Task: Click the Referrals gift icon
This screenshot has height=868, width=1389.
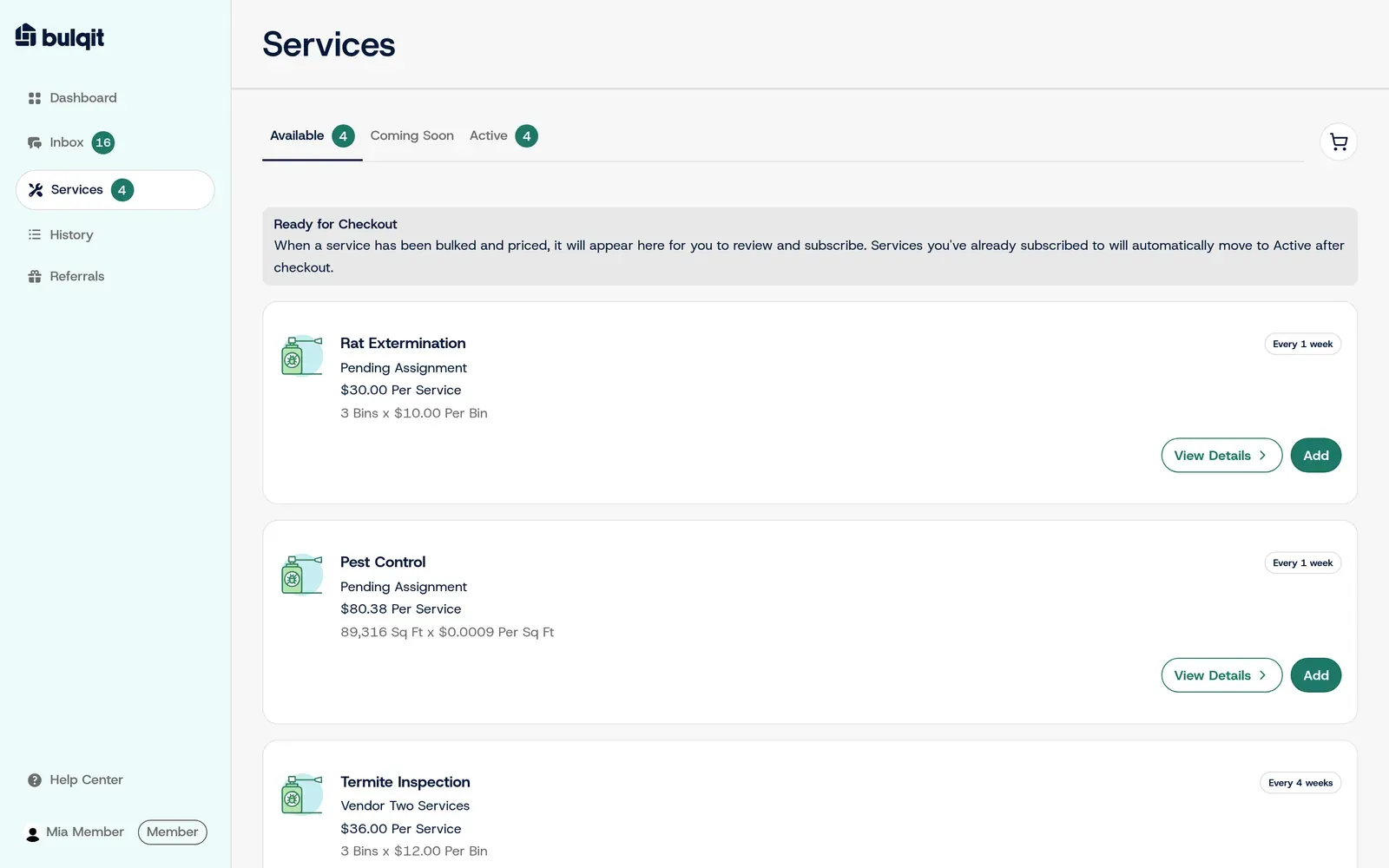Action: tap(35, 276)
